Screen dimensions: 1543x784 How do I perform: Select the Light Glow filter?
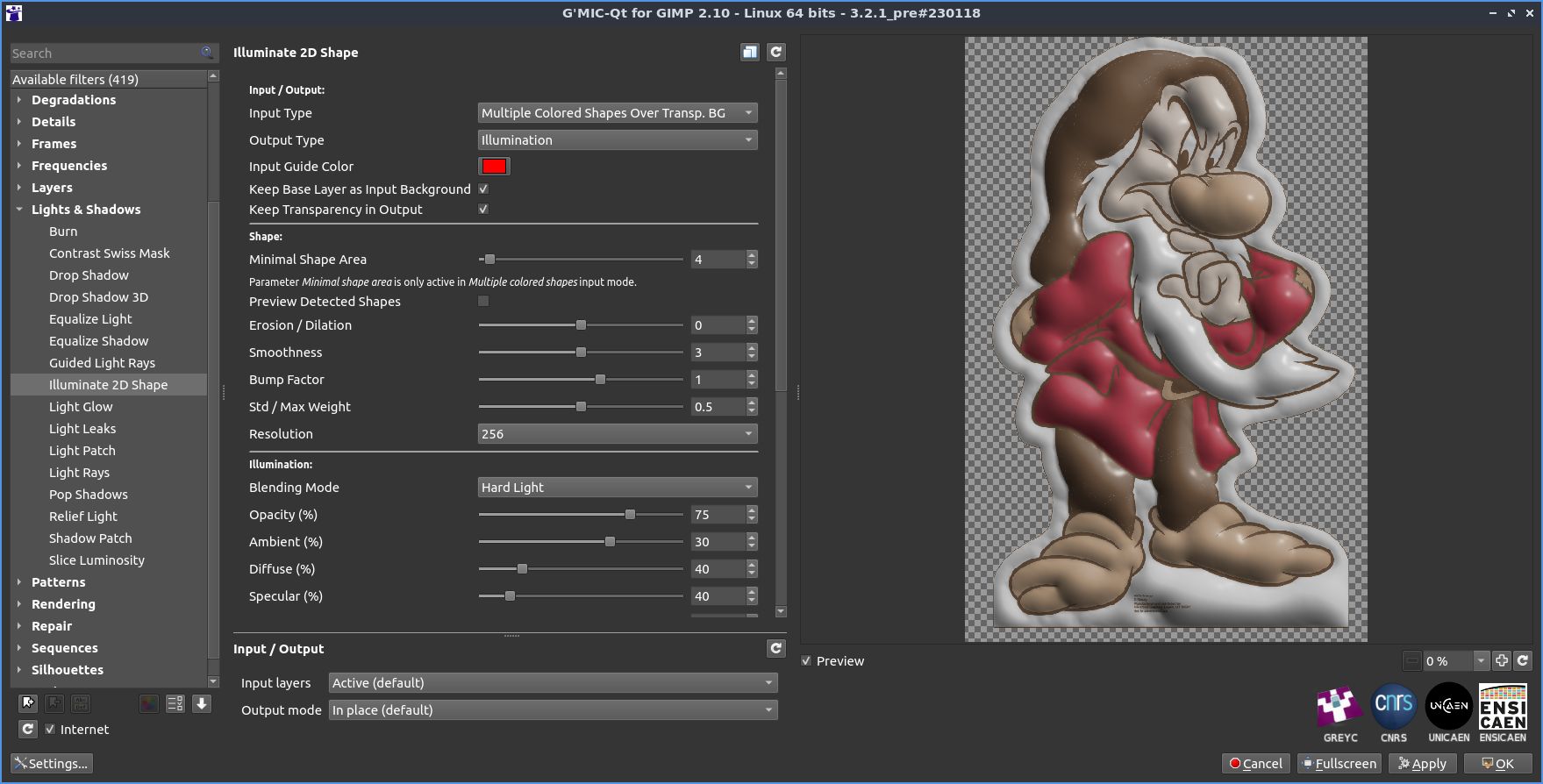tap(81, 407)
